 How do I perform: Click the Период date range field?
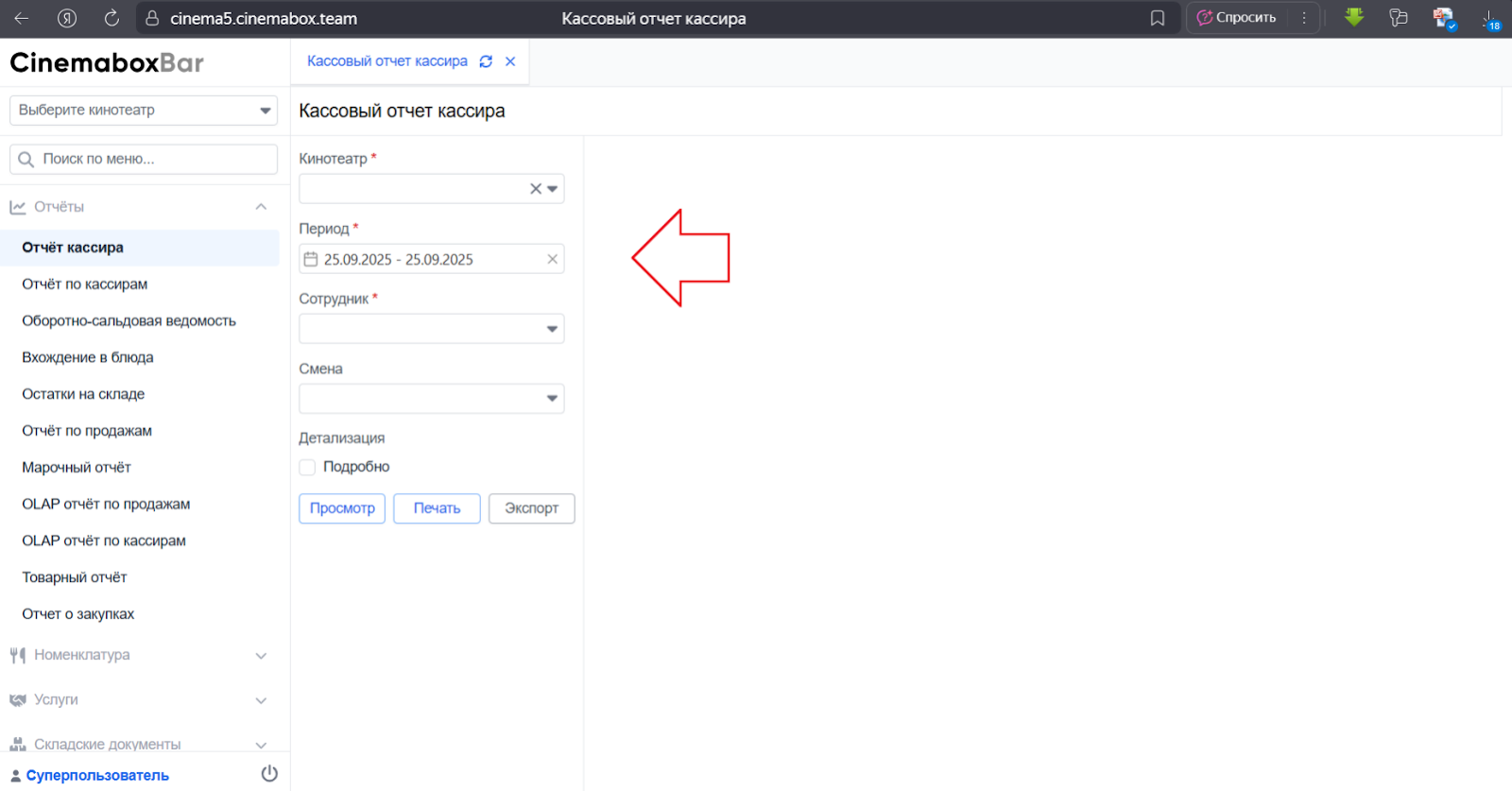click(432, 259)
